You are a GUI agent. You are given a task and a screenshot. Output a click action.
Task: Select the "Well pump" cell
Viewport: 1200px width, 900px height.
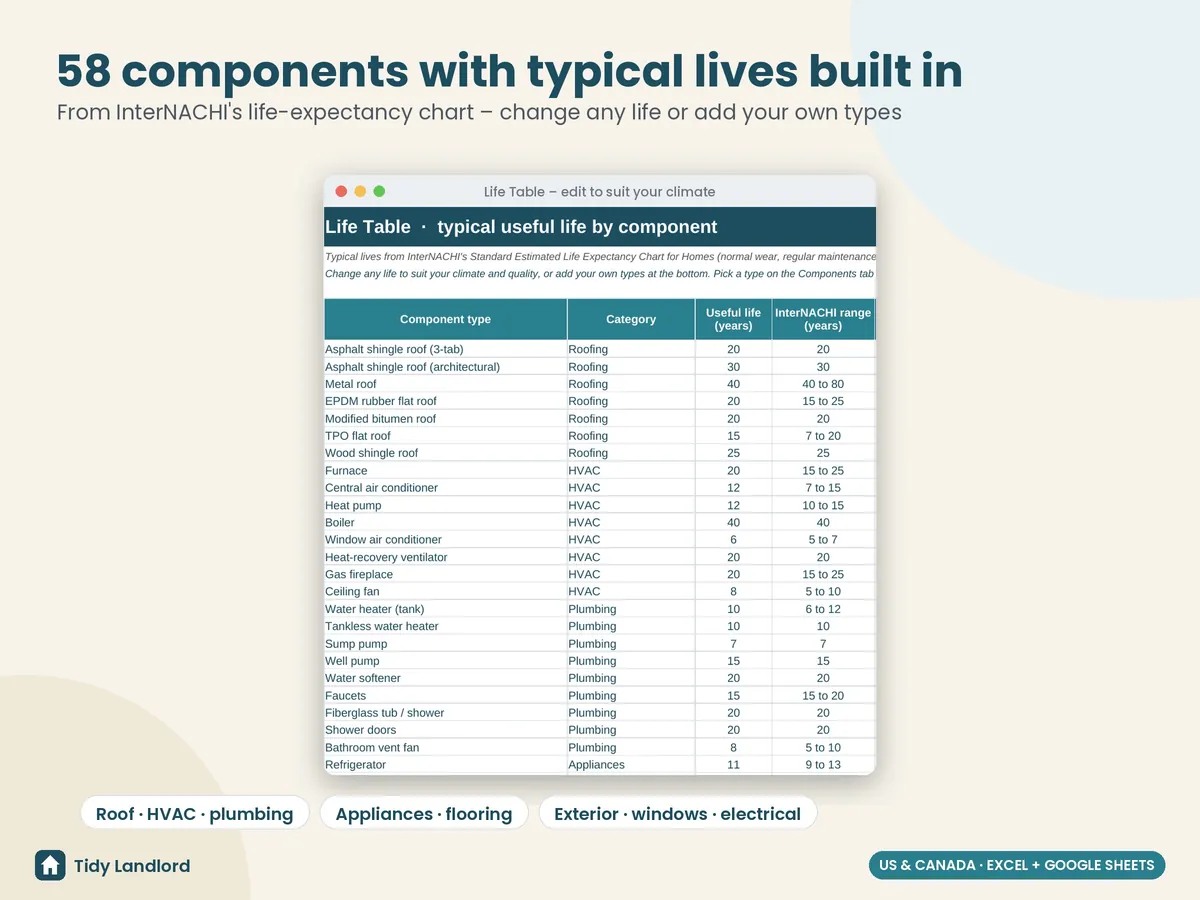pyautogui.click(x=446, y=661)
